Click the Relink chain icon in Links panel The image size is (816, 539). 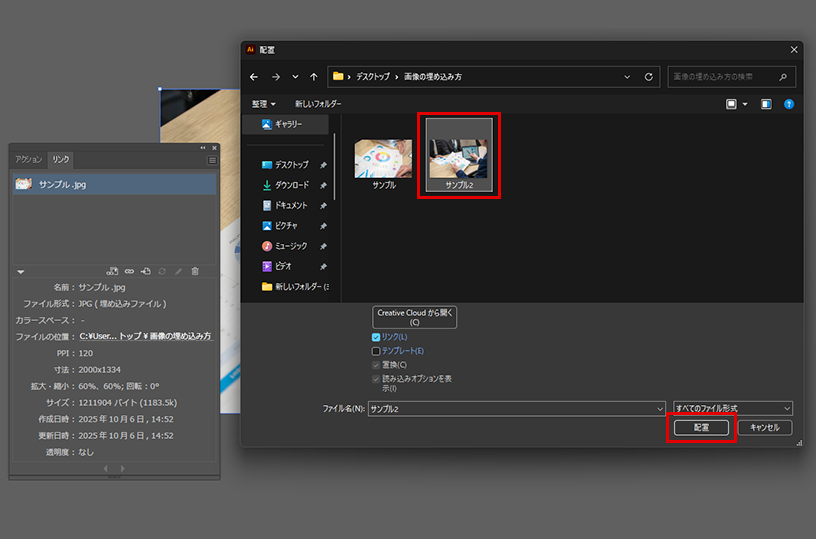pos(129,271)
